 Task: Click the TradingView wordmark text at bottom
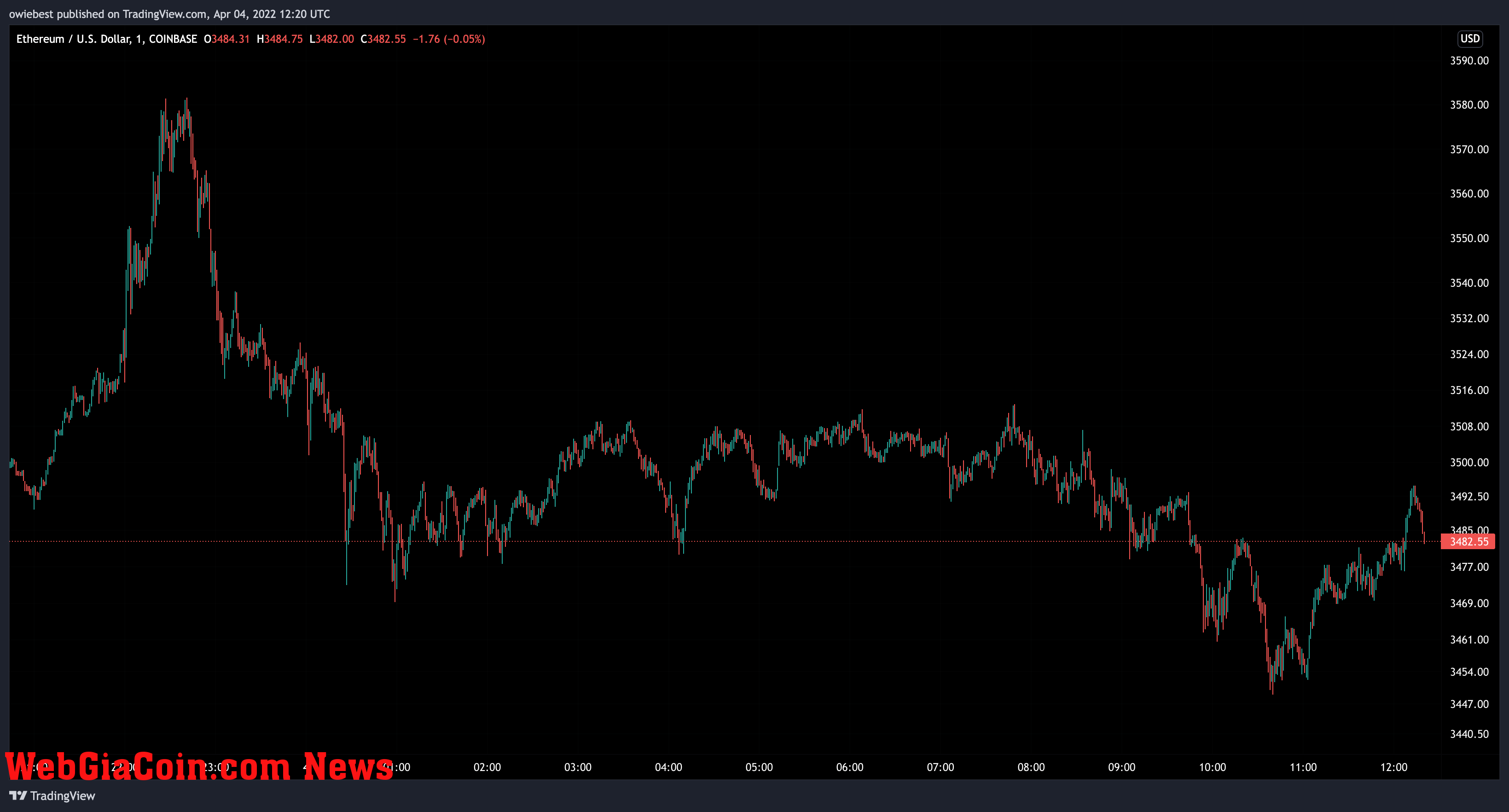tap(63, 795)
